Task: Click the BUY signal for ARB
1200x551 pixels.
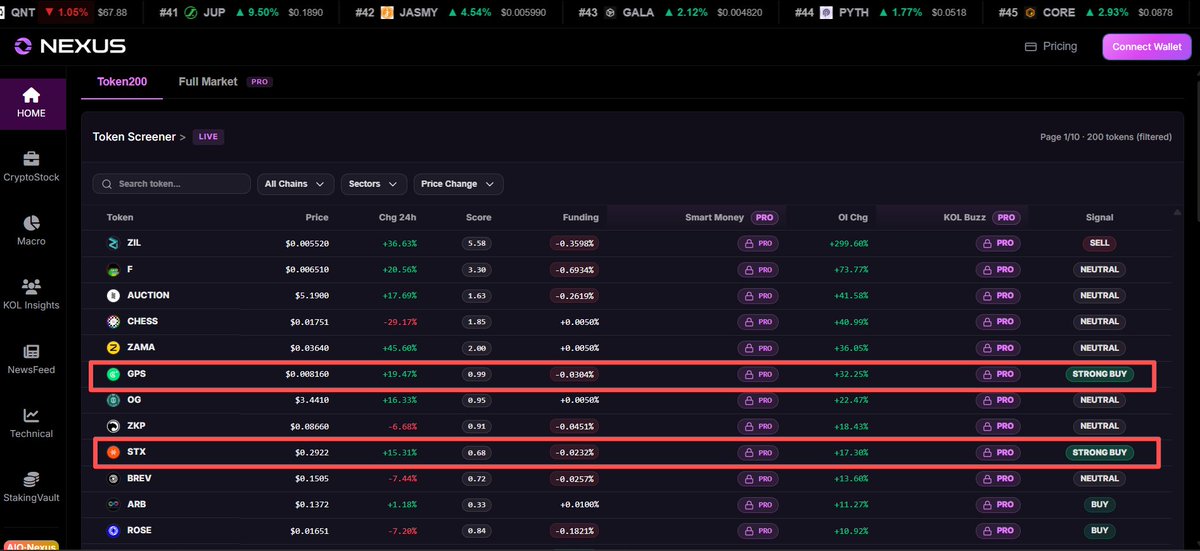Action: (1099, 505)
